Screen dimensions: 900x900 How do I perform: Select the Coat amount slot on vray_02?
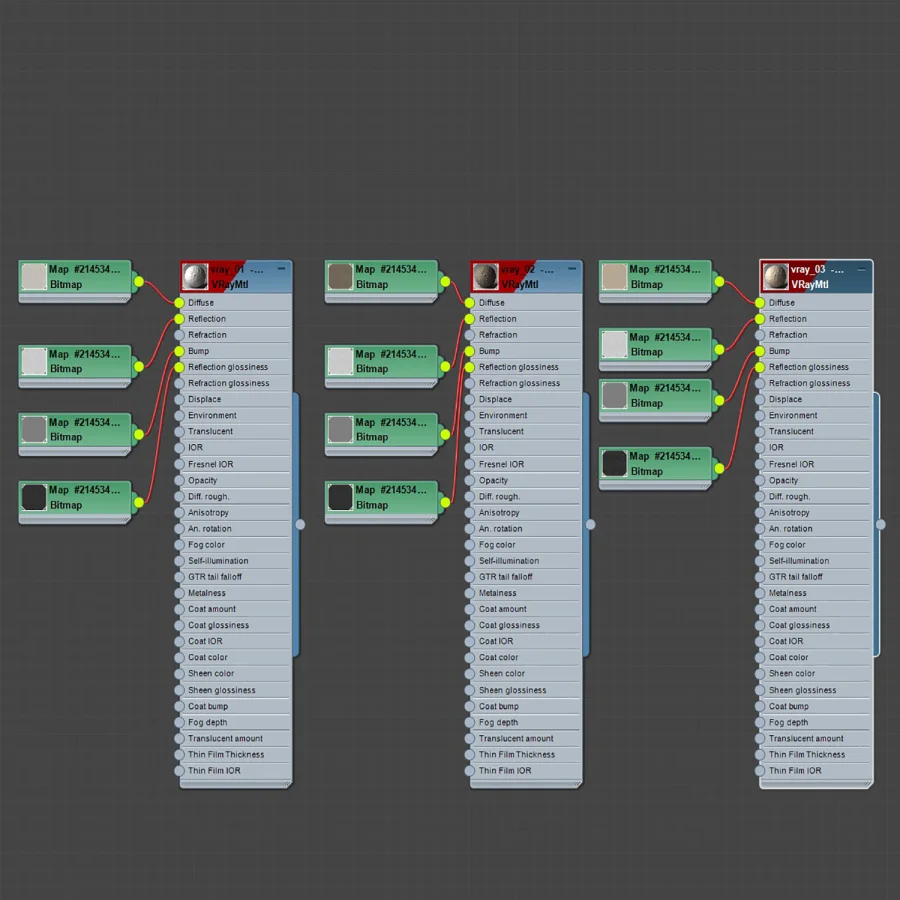[x=526, y=609]
